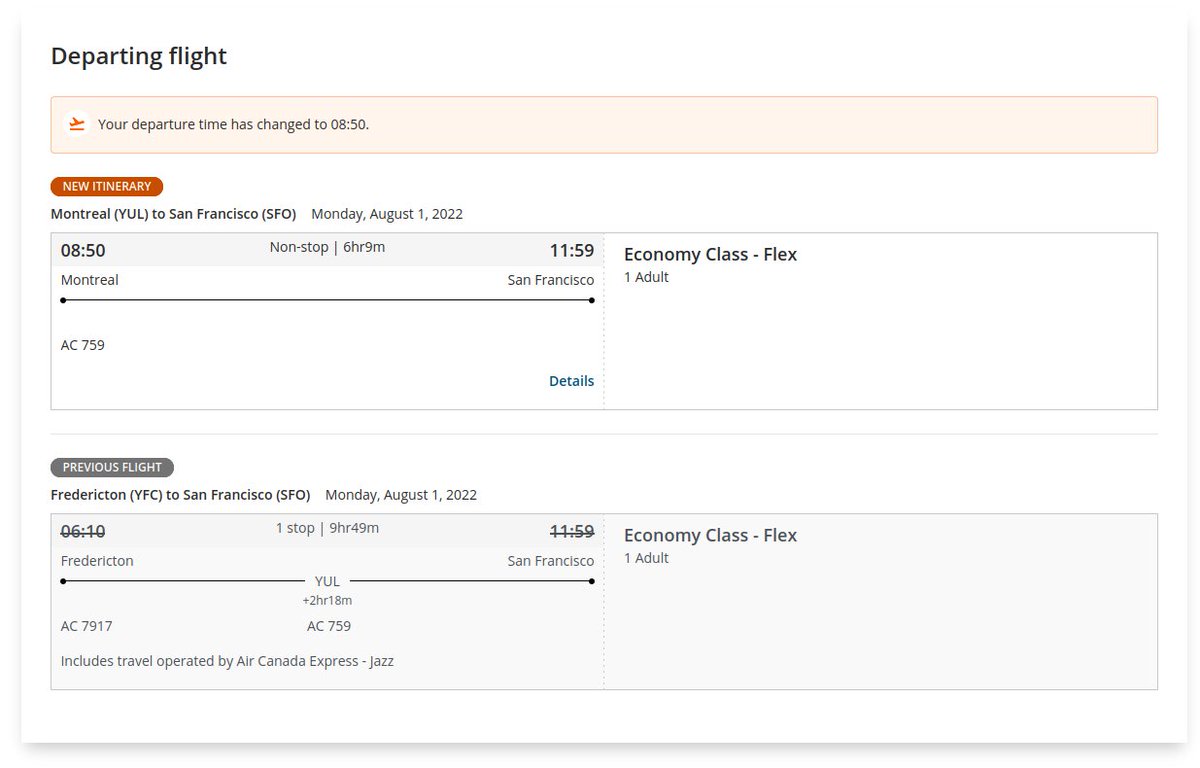The image size is (1200, 768).
Task: Click the orange departing plane icon in alert
Action: point(77,125)
